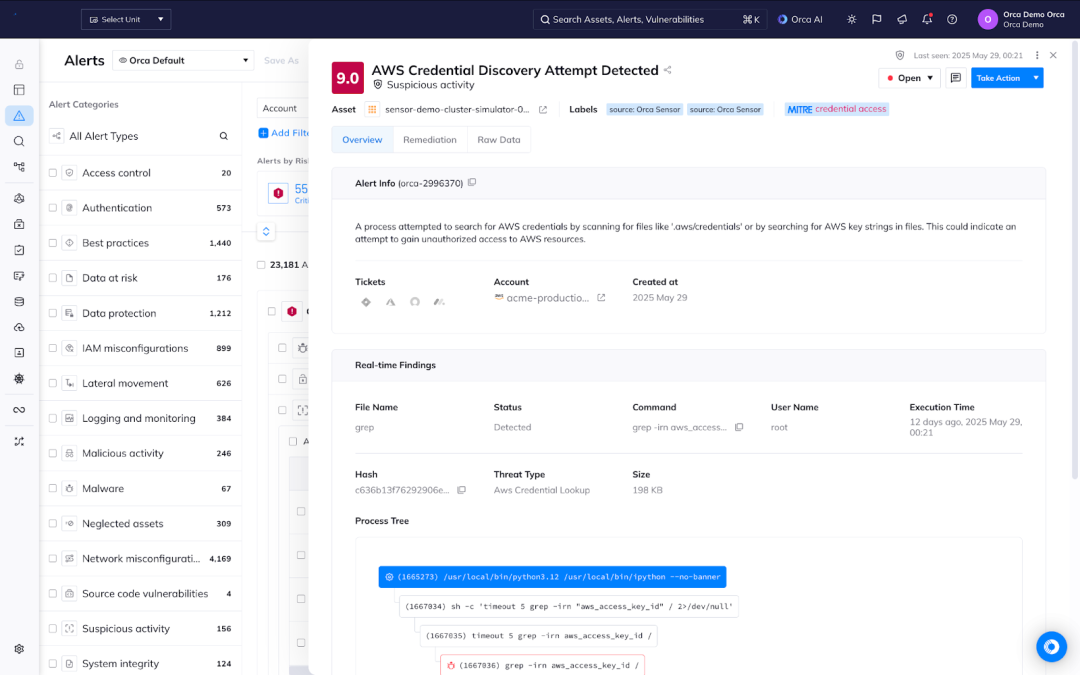Check the Suspicious activity category
The image size is (1080, 675).
52,628
